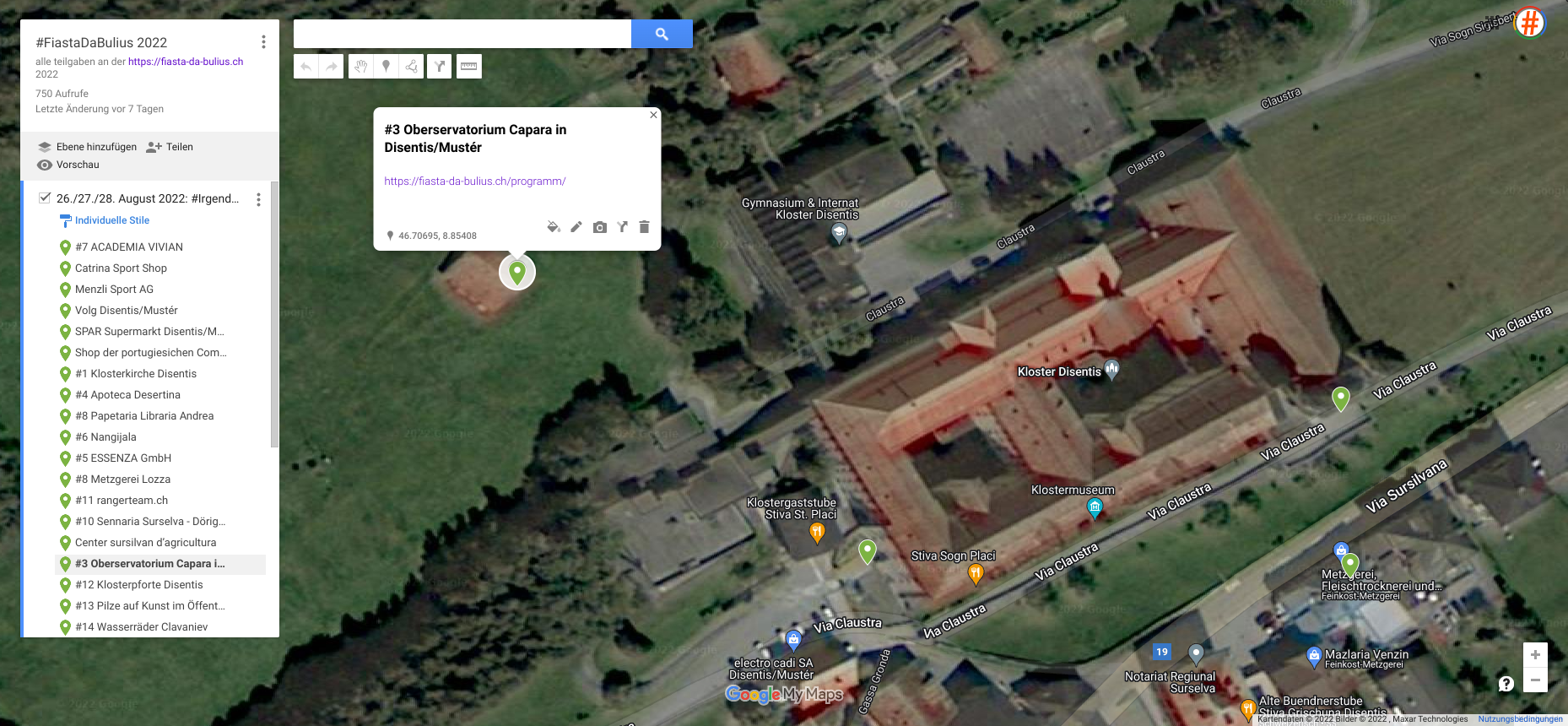
Task: Edit marker with the pencil icon
Action: click(576, 227)
